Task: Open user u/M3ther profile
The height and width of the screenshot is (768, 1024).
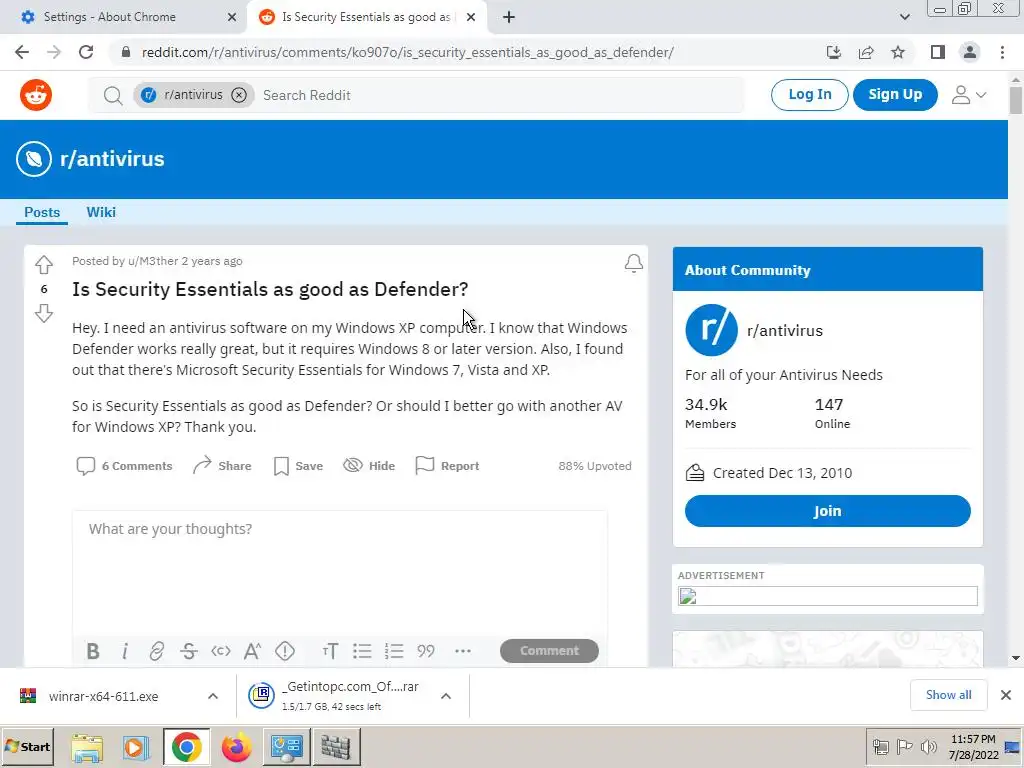Action: coord(153,261)
